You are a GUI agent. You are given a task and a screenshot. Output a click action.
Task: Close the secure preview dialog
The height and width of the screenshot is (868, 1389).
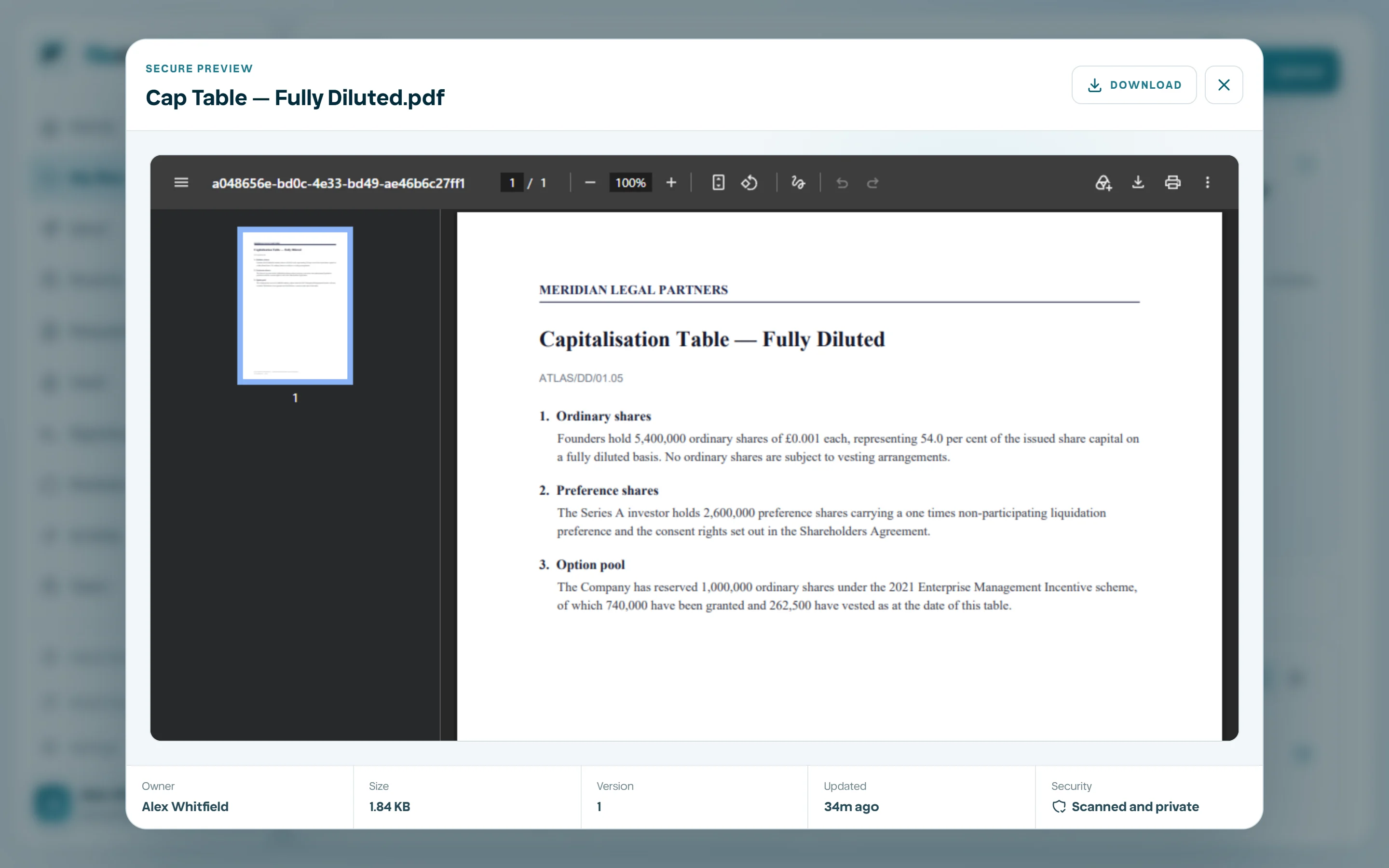click(1224, 85)
